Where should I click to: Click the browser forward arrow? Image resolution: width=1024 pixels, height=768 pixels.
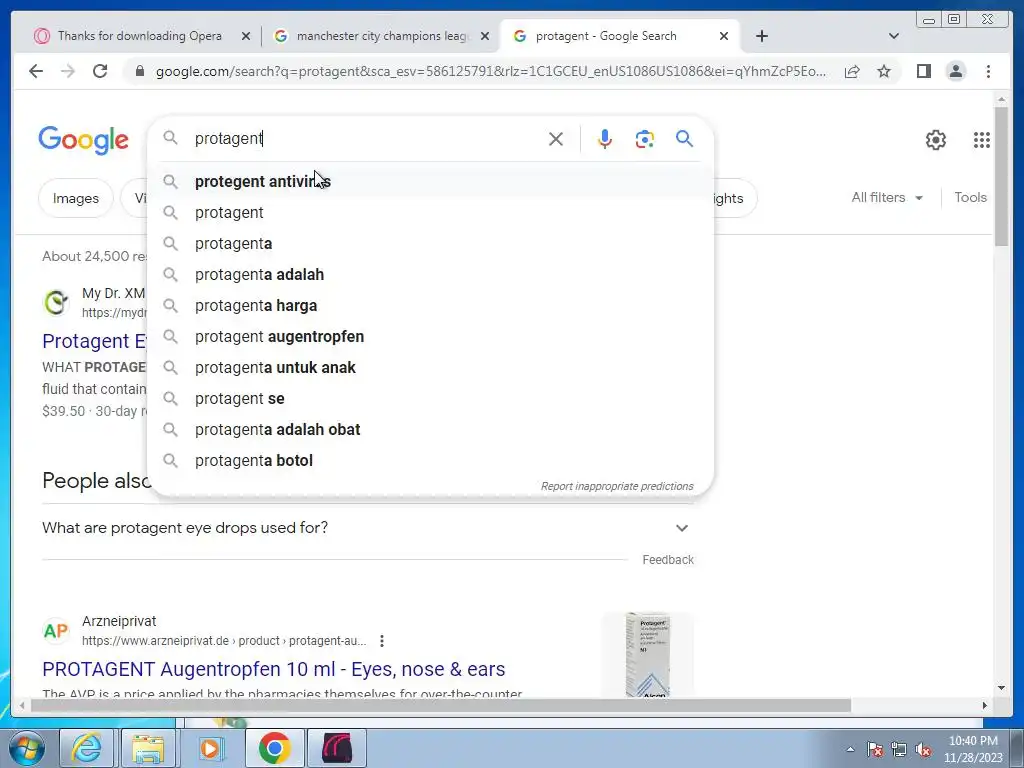68,71
